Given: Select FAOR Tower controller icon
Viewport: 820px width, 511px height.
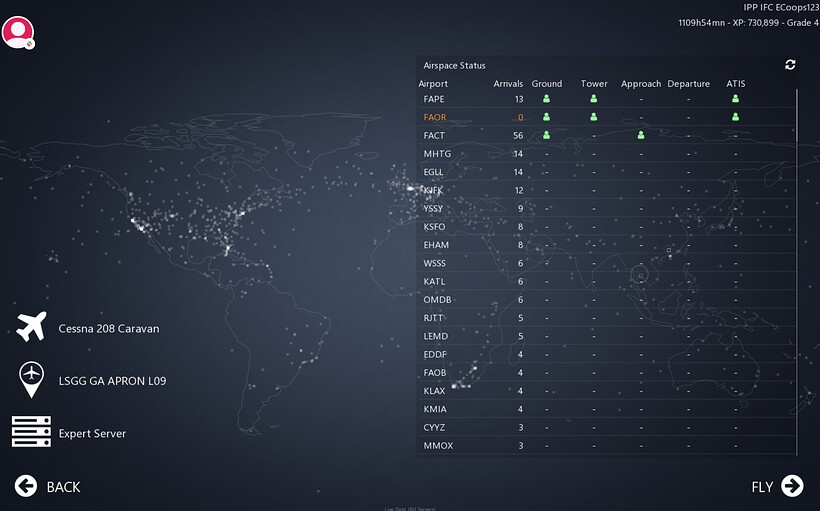Looking at the screenshot, I should tap(594, 117).
